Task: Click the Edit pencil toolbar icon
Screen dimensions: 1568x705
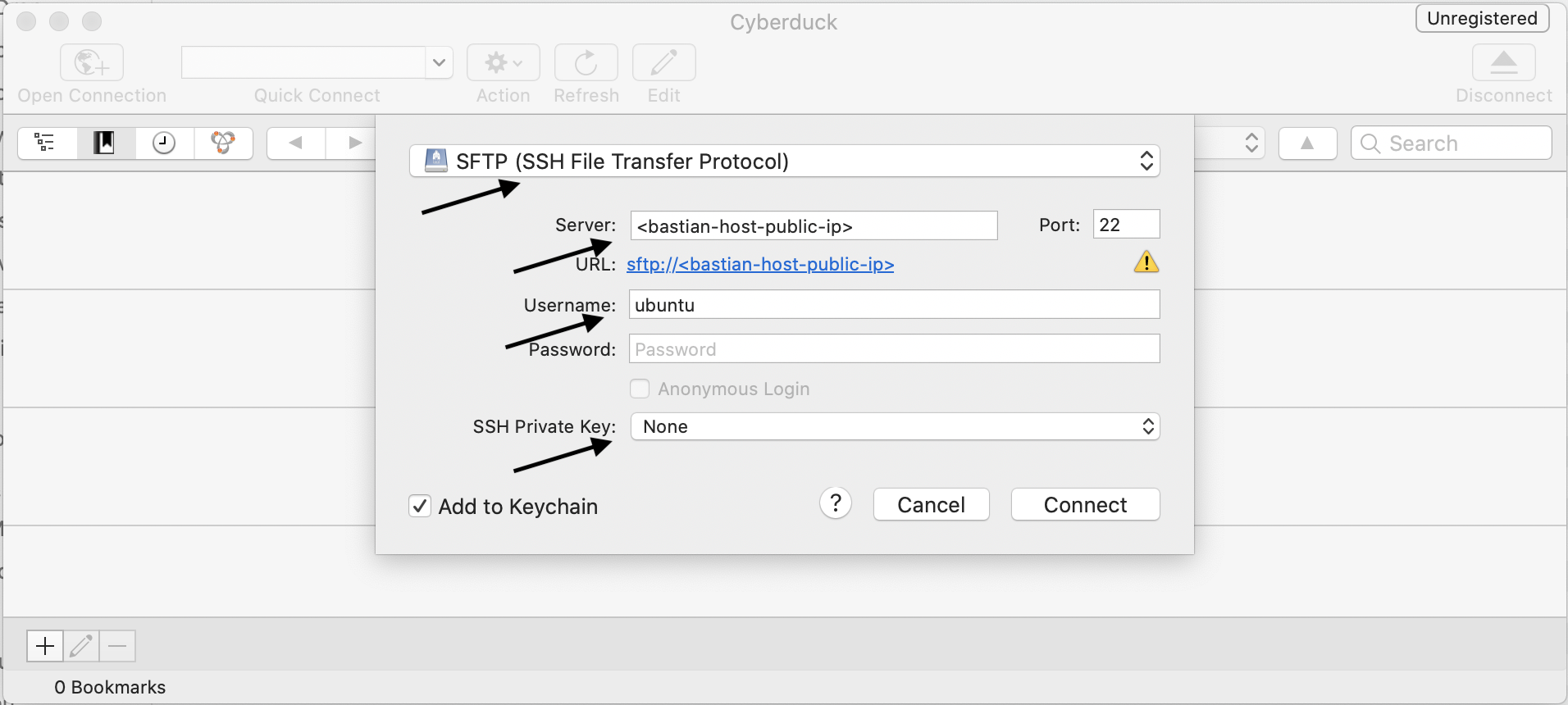Action: click(x=664, y=62)
